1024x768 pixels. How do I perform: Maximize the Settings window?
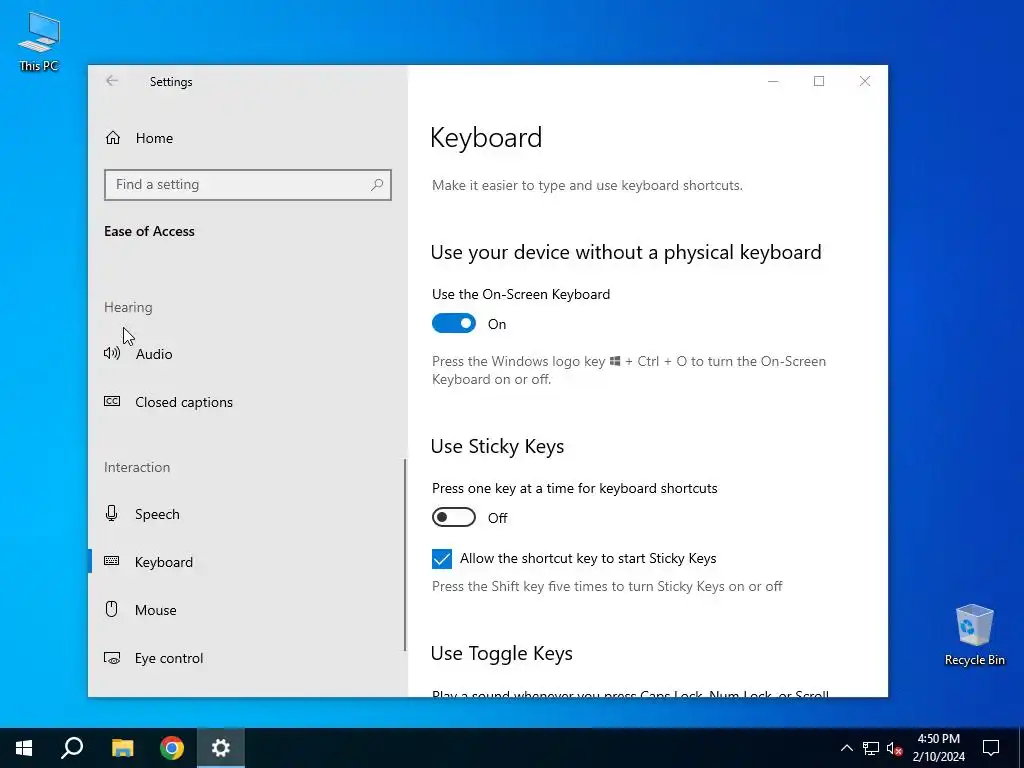(x=819, y=81)
